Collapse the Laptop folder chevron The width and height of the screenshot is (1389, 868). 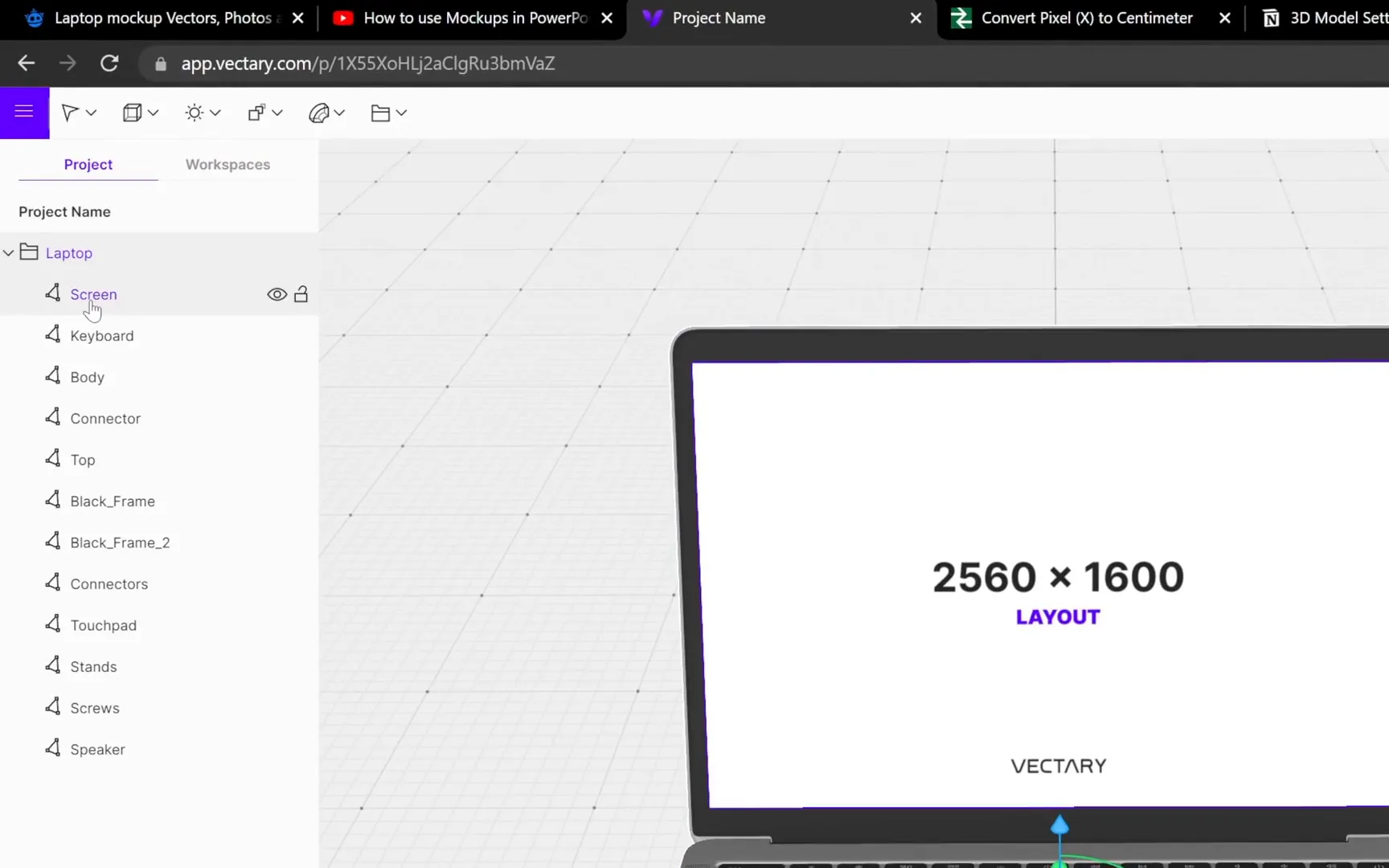[x=9, y=253]
